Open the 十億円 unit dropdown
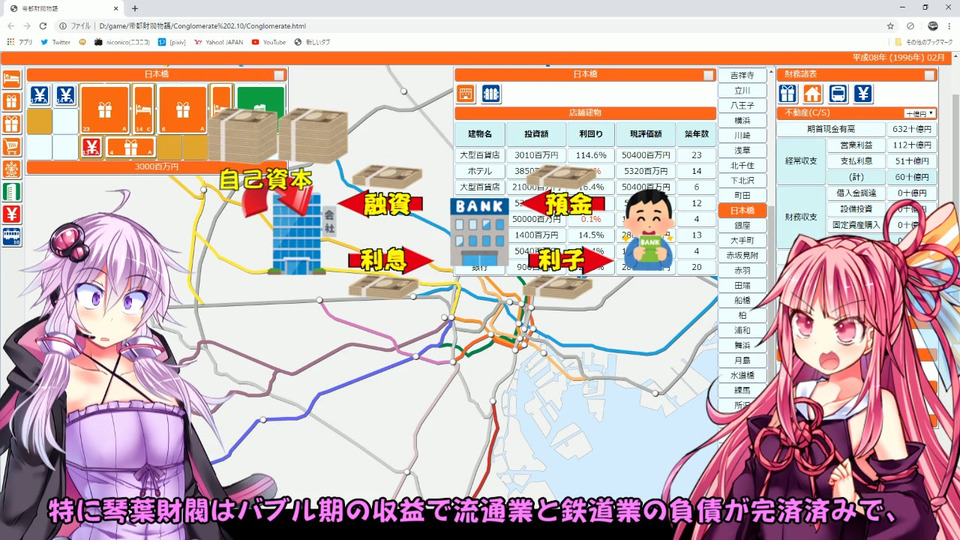The height and width of the screenshot is (540, 960). (x=920, y=113)
